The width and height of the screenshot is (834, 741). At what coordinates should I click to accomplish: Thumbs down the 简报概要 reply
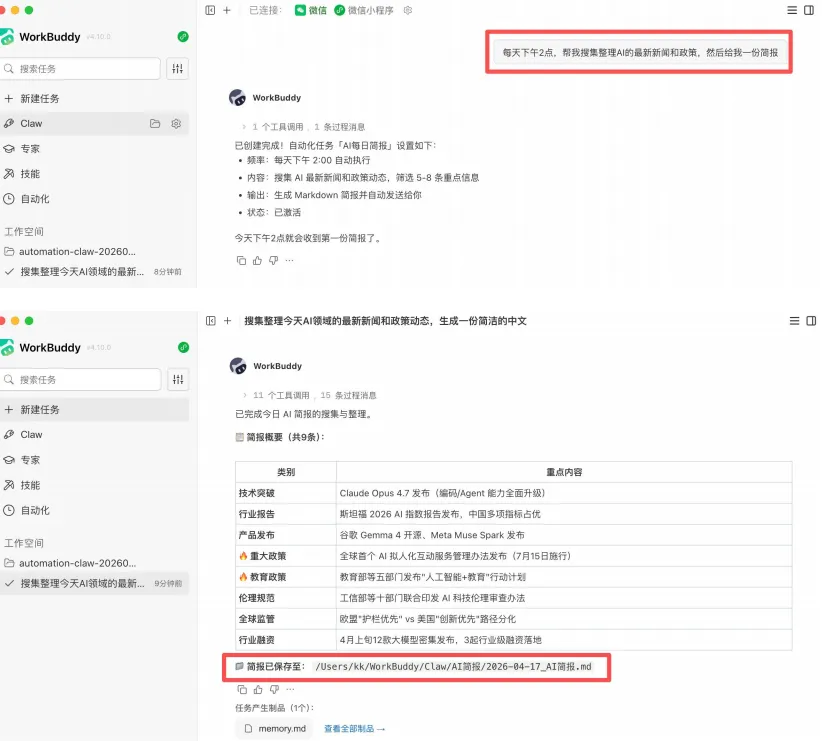pos(274,689)
